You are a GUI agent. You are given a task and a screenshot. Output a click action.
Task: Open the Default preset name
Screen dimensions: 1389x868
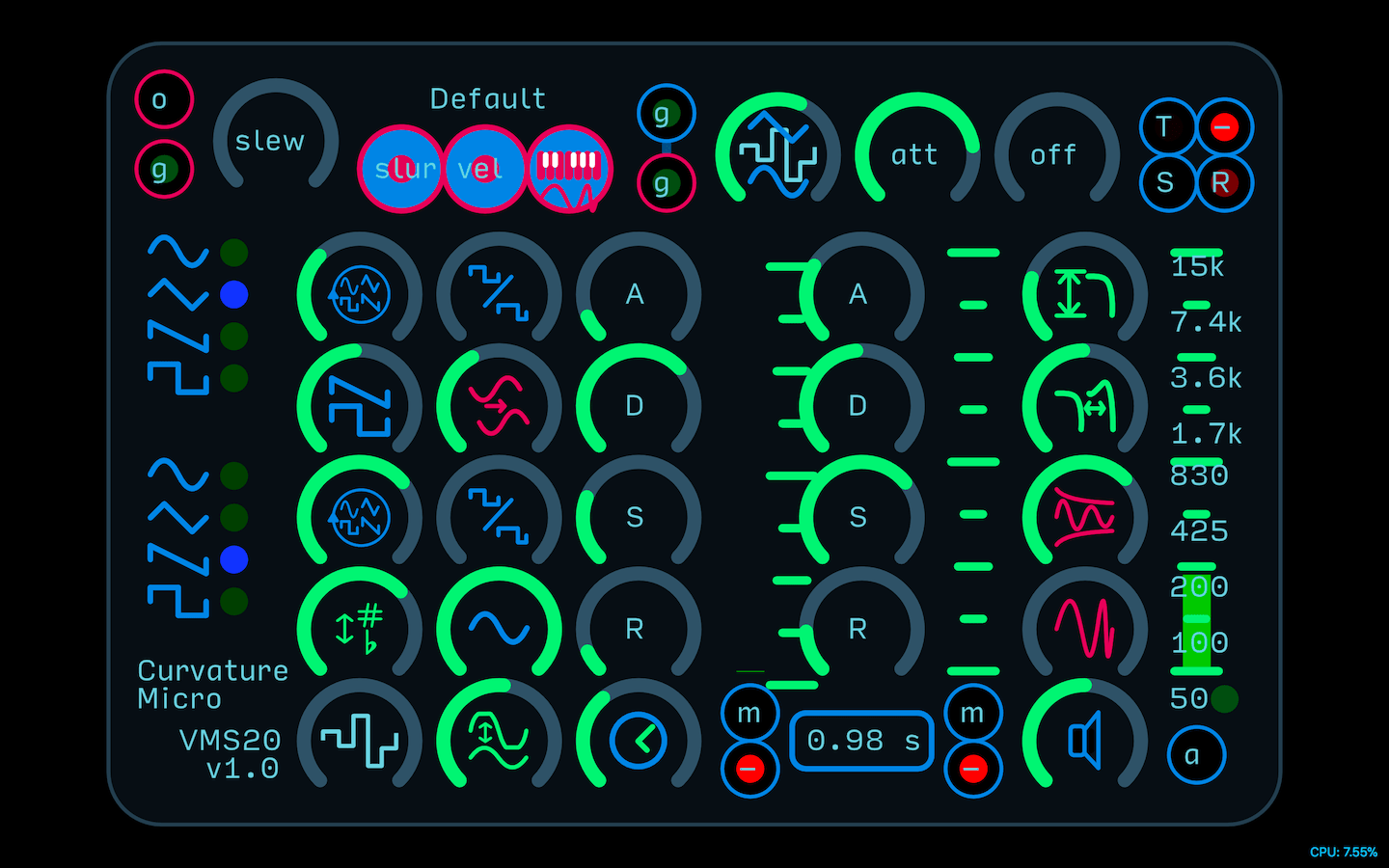pos(488,98)
